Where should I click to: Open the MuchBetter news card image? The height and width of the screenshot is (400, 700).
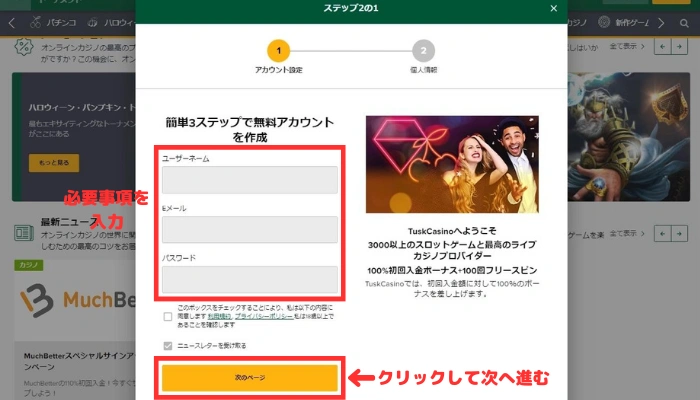[x=75, y=300]
